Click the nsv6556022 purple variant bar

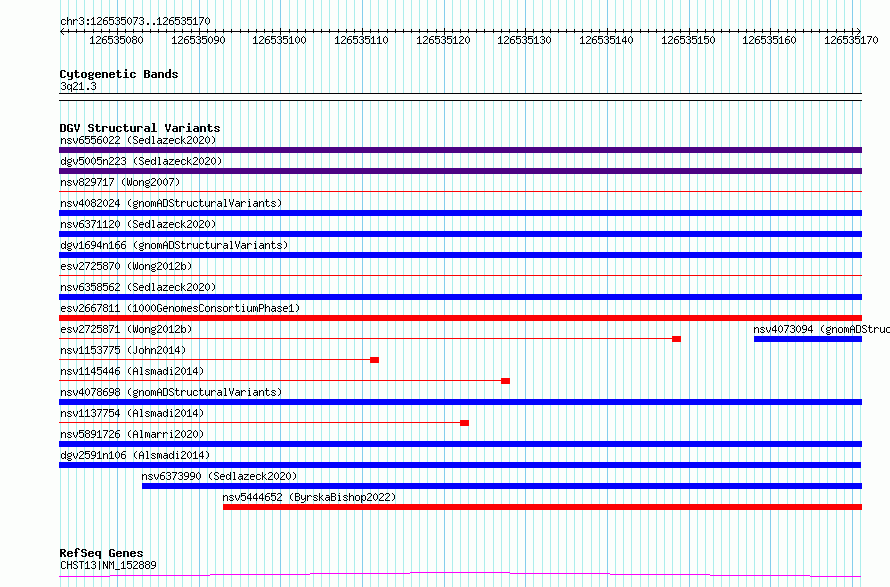[x=460, y=150]
